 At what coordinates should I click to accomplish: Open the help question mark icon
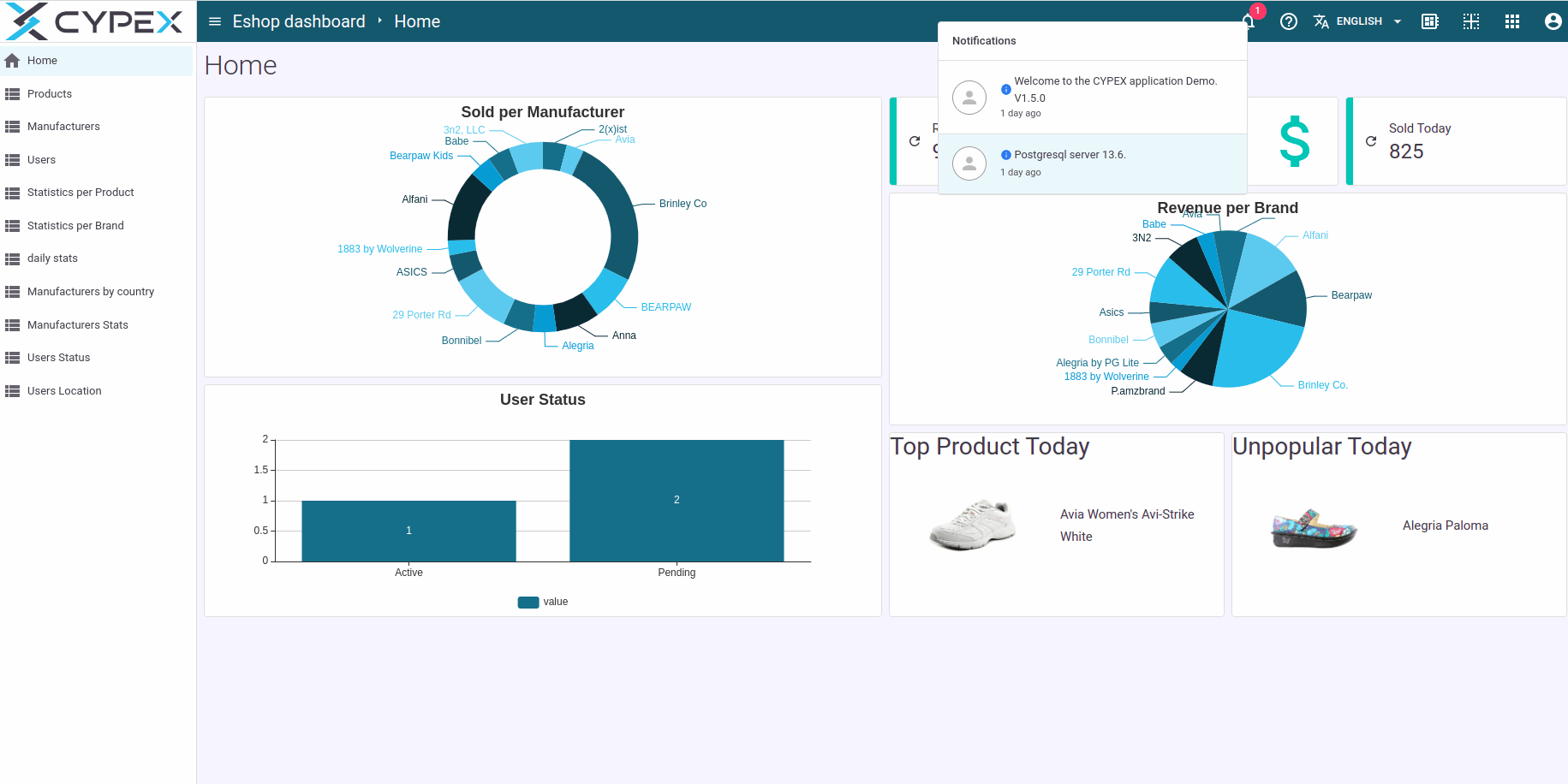[x=1289, y=21]
